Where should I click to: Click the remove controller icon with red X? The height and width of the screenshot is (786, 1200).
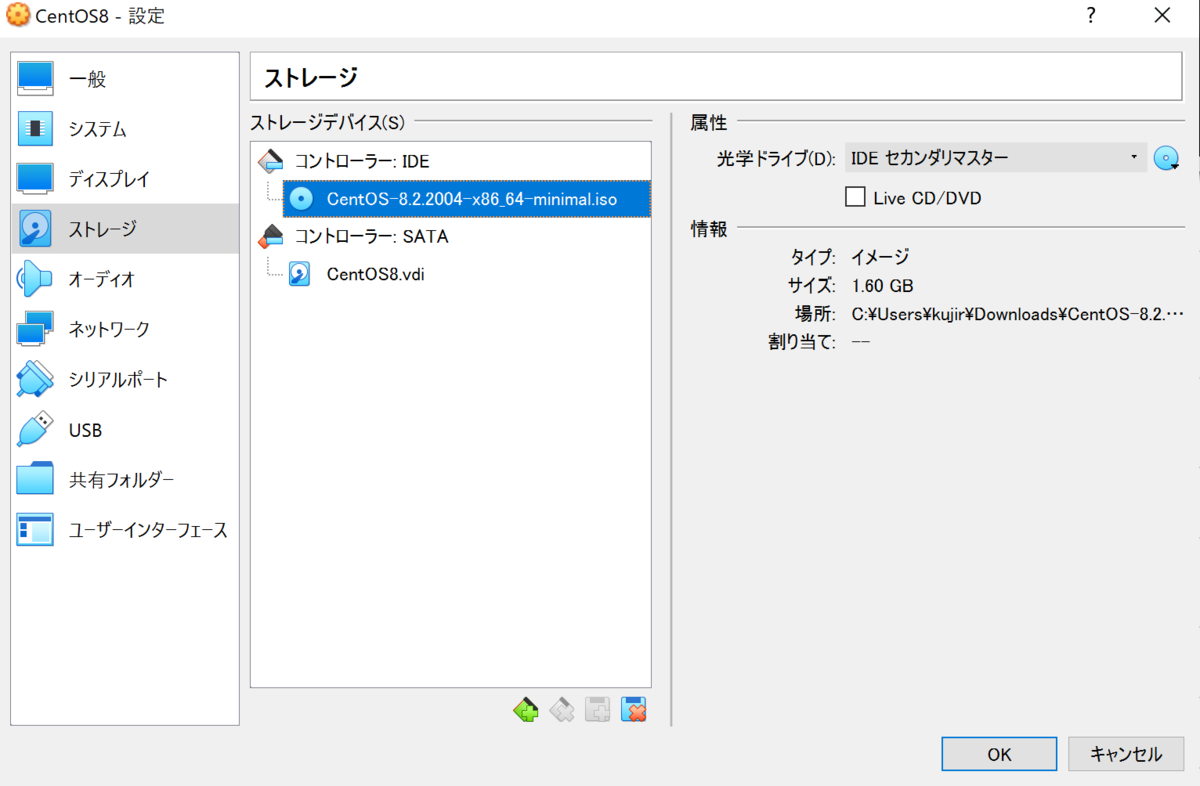634,709
